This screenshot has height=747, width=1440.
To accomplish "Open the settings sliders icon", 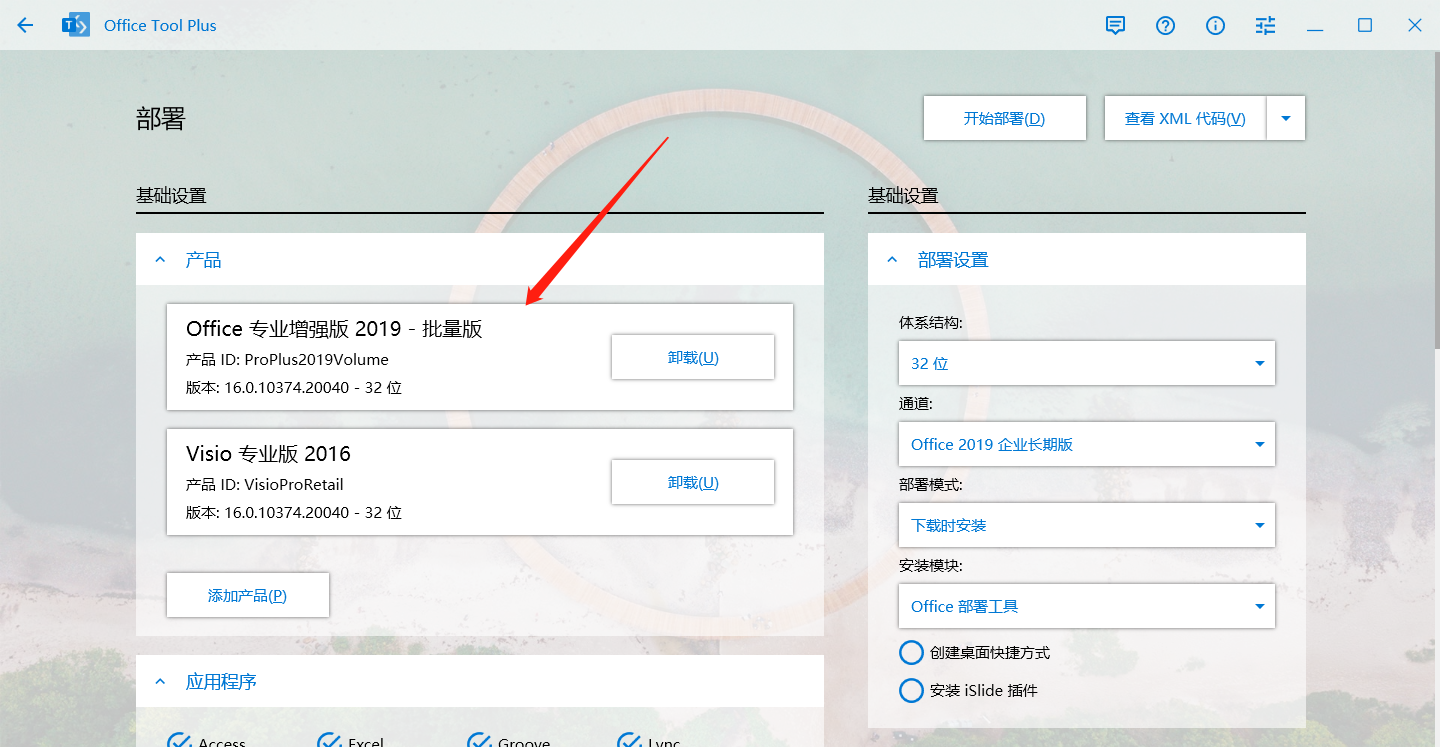I will click(x=1265, y=26).
